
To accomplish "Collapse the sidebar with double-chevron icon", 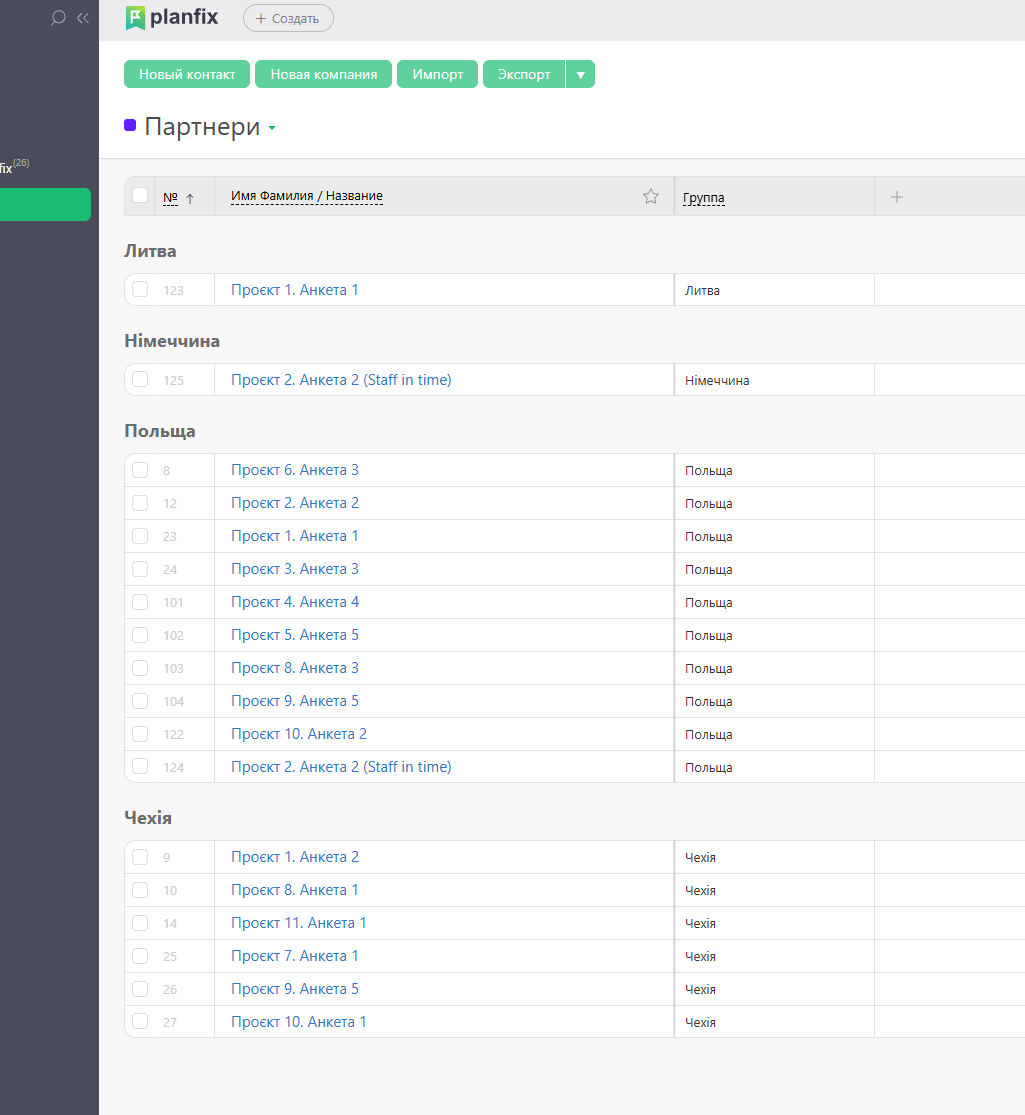I will tap(83, 18).
